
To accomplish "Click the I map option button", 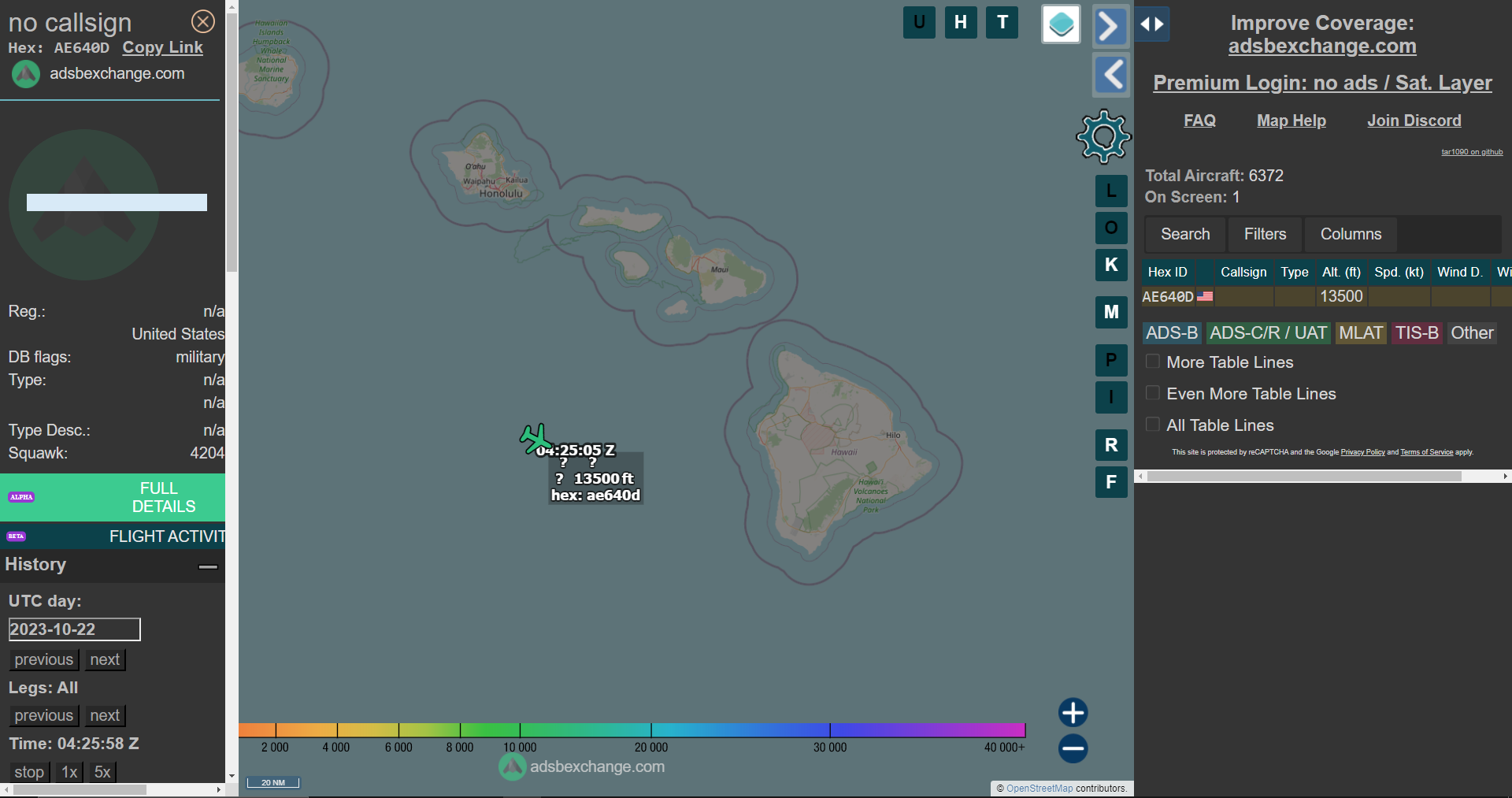I will (1111, 397).
